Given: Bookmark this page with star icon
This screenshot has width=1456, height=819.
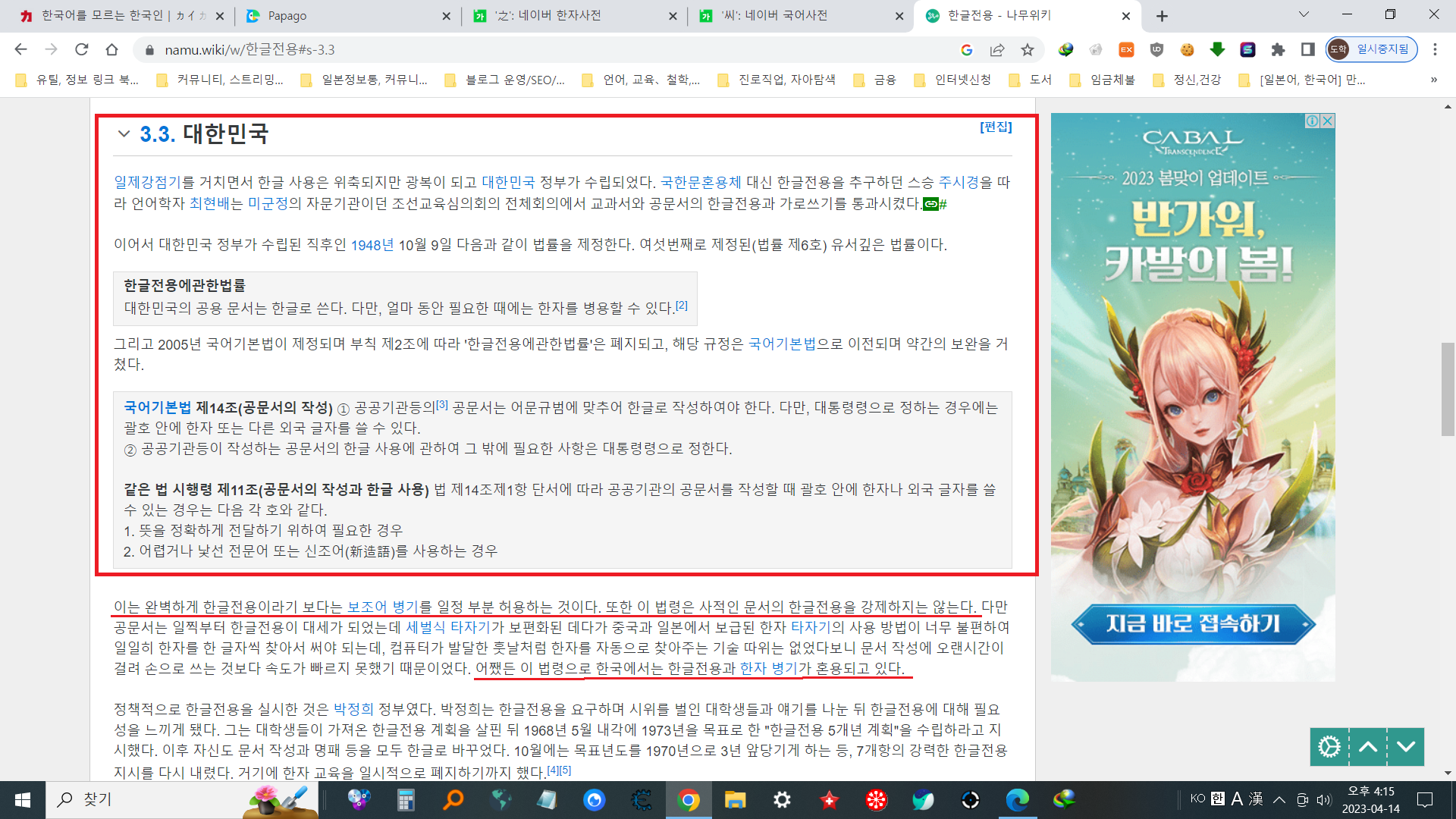Looking at the screenshot, I should click(1027, 49).
